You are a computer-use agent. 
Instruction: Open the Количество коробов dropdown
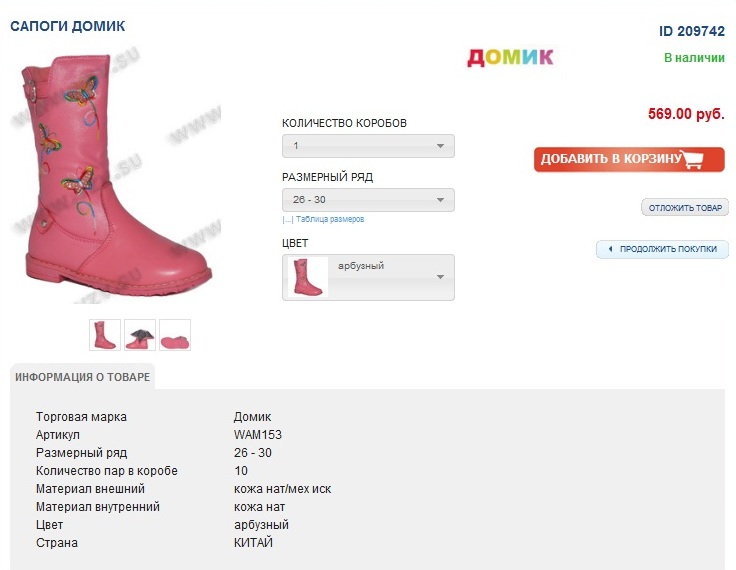click(x=368, y=146)
